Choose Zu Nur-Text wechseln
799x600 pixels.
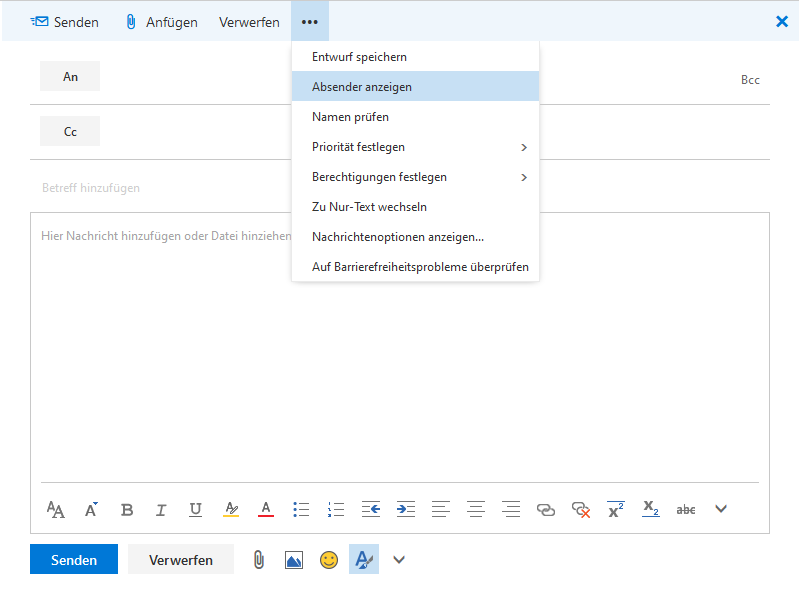pyautogui.click(x=371, y=207)
